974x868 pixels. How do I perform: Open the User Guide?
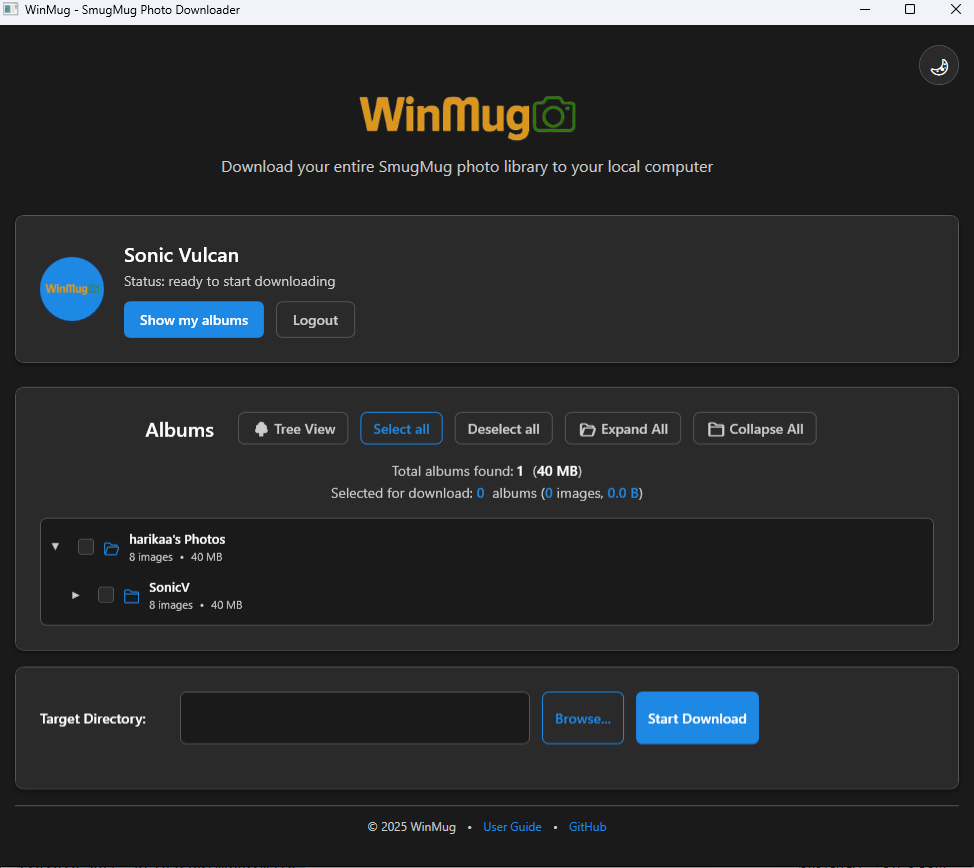(x=512, y=826)
